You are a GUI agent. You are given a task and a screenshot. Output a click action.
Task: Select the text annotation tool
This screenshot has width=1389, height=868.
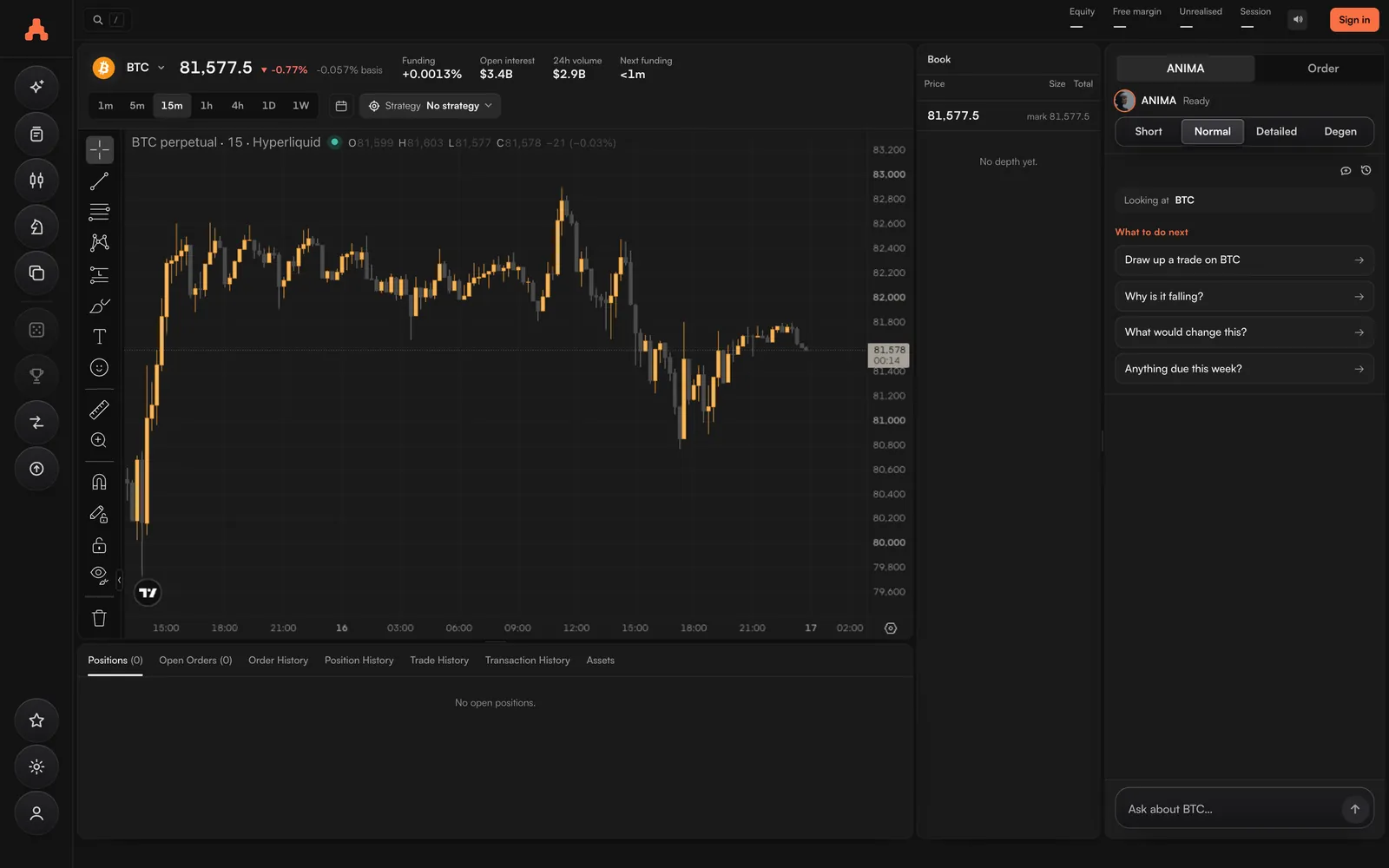[x=100, y=336]
